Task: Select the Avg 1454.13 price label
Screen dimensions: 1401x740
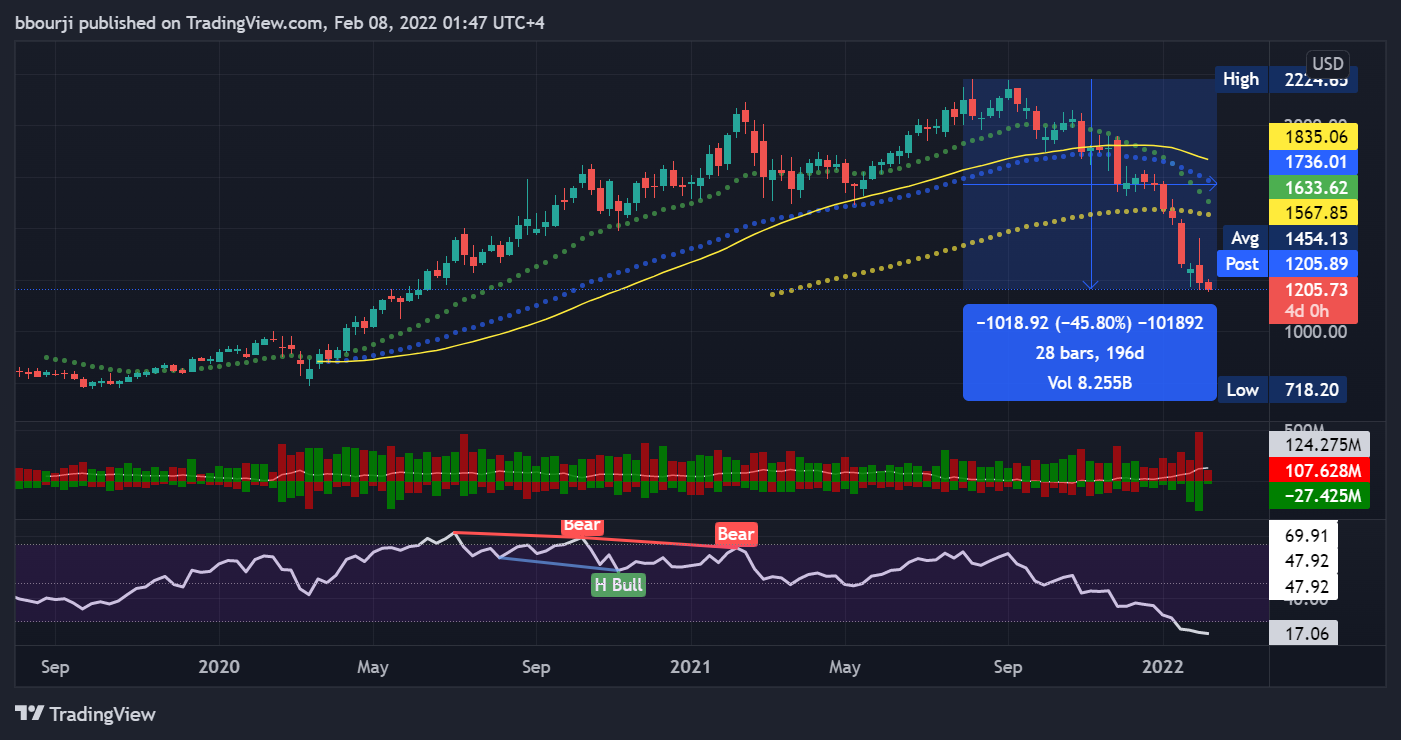Action: 1290,238
